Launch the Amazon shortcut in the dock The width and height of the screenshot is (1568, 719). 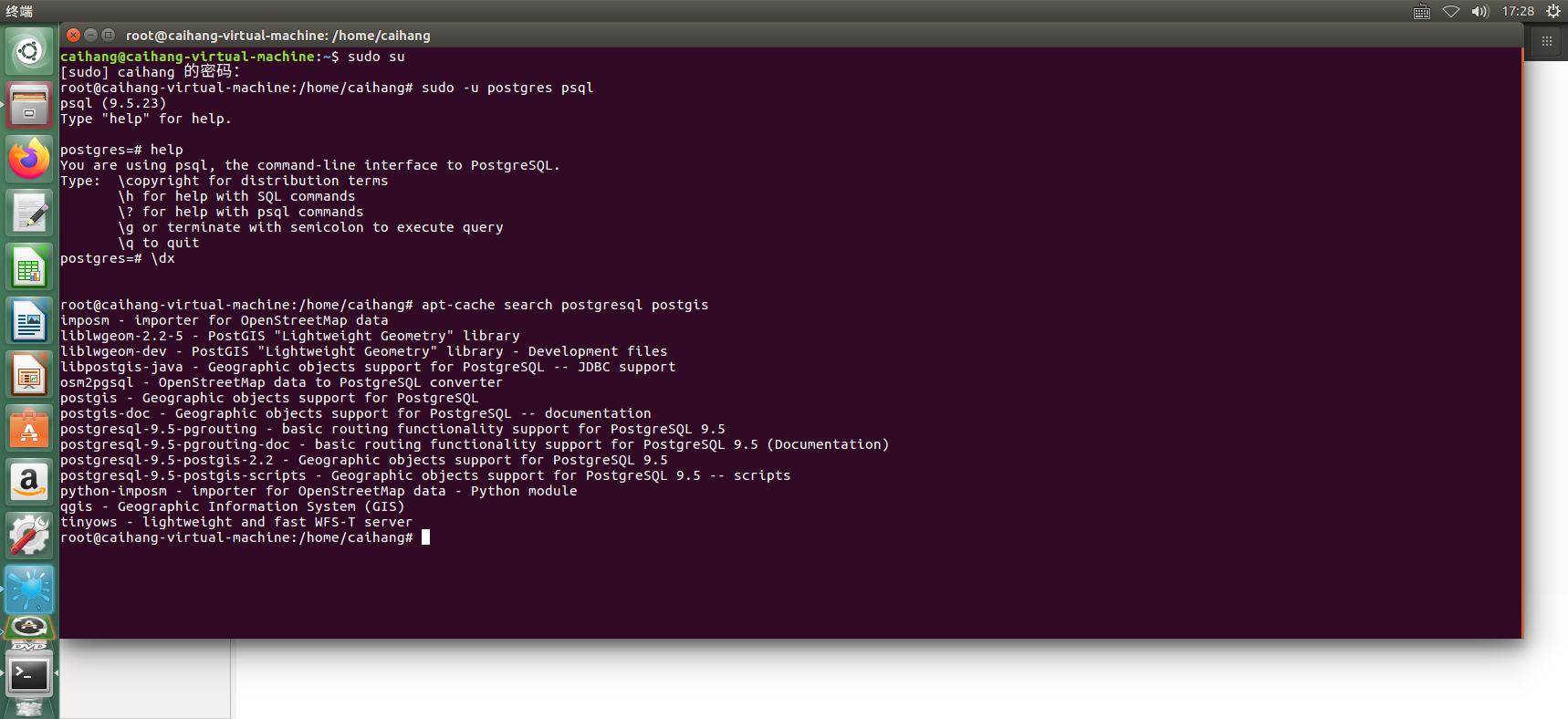pos(29,482)
